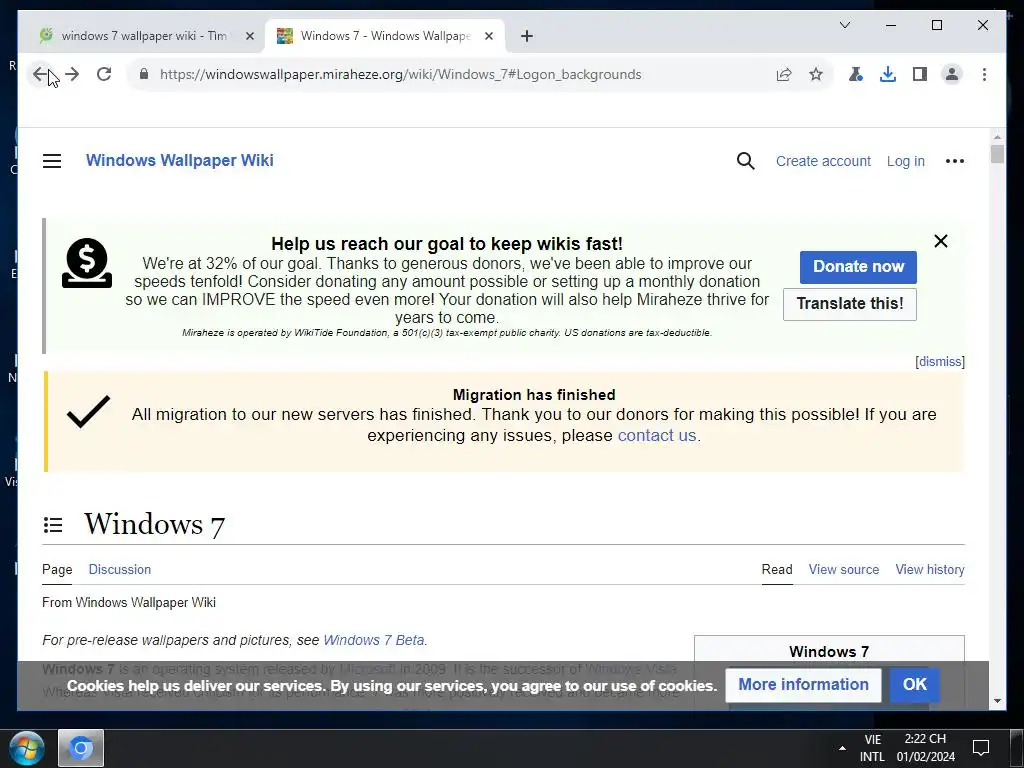Screen dimensions: 1024x768
Task: Bookmark this page with the star icon
Action: pos(816,74)
